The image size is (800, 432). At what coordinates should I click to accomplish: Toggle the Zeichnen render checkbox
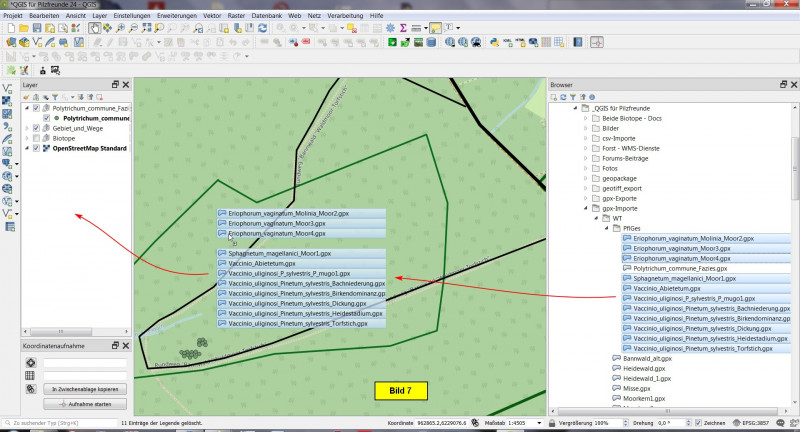pos(697,423)
